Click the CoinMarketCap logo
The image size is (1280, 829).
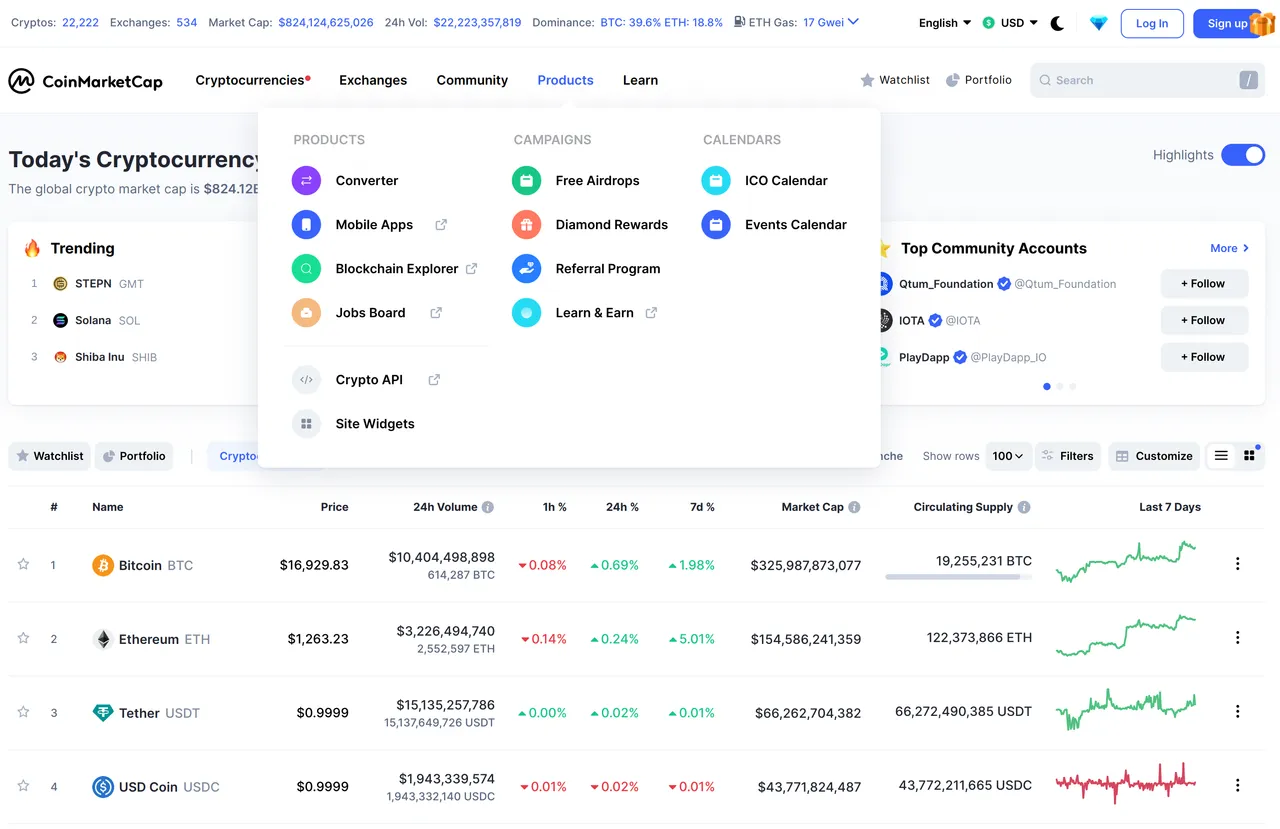tap(85, 81)
